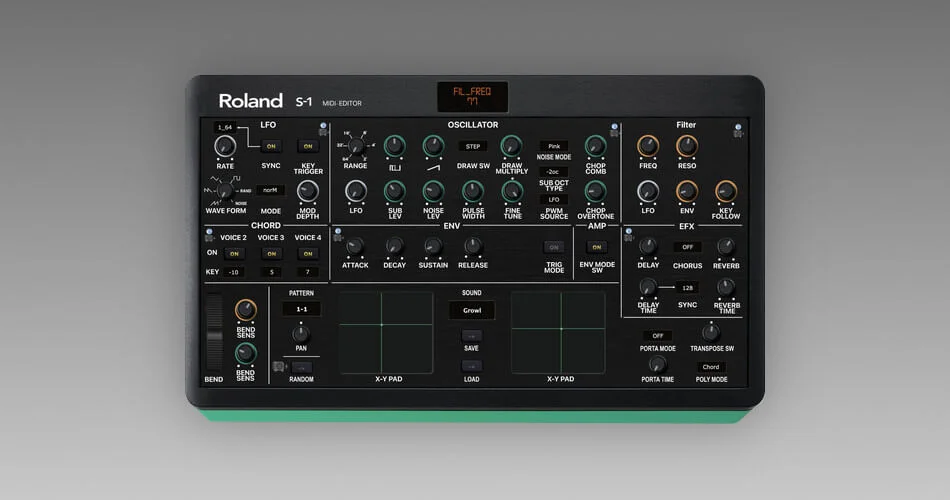Click the VOICE 2 KEY value -10
The image size is (950, 500).
[x=234, y=272]
